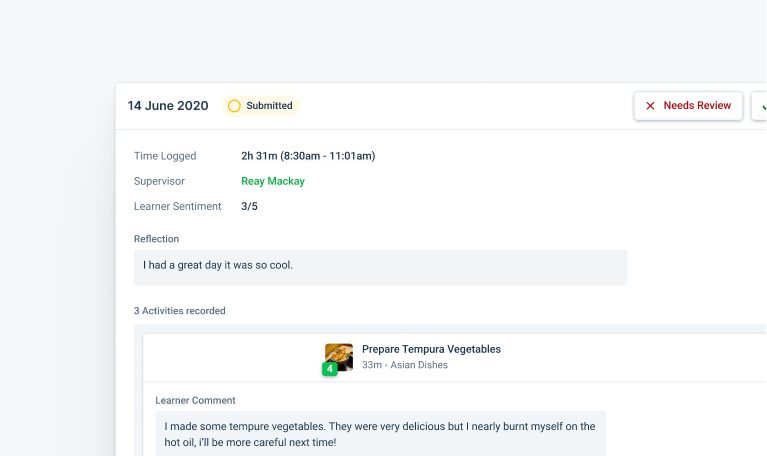The width and height of the screenshot is (767, 456).
Task: Click the Asian Dishes category text
Action: pyautogui.click(x=420, y=365)
